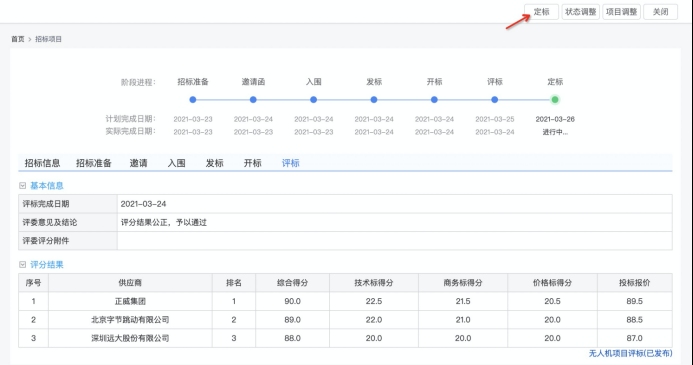Click the 定标 button at top
Viewport: 693px width, 365px height.
[541, 12]
